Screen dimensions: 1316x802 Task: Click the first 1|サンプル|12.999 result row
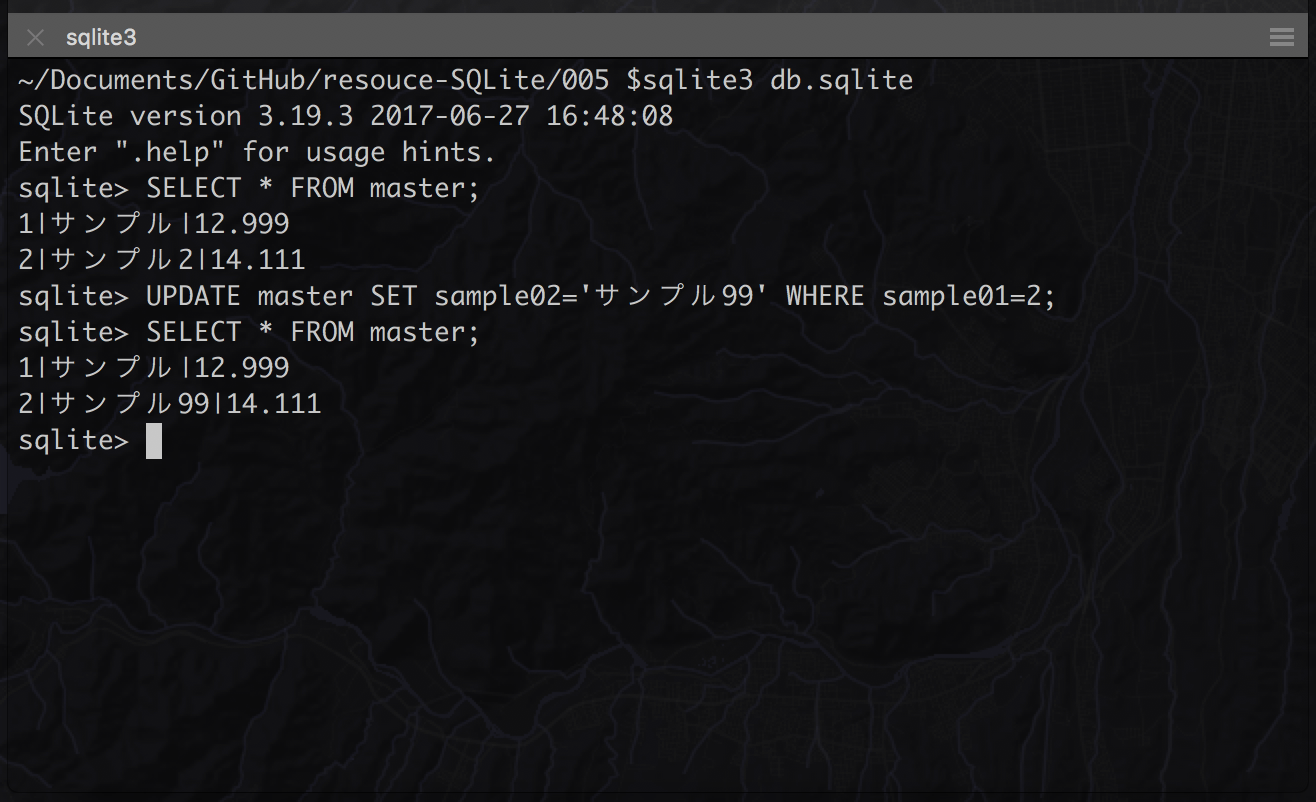pyautogui.click(x=154, y=225)
